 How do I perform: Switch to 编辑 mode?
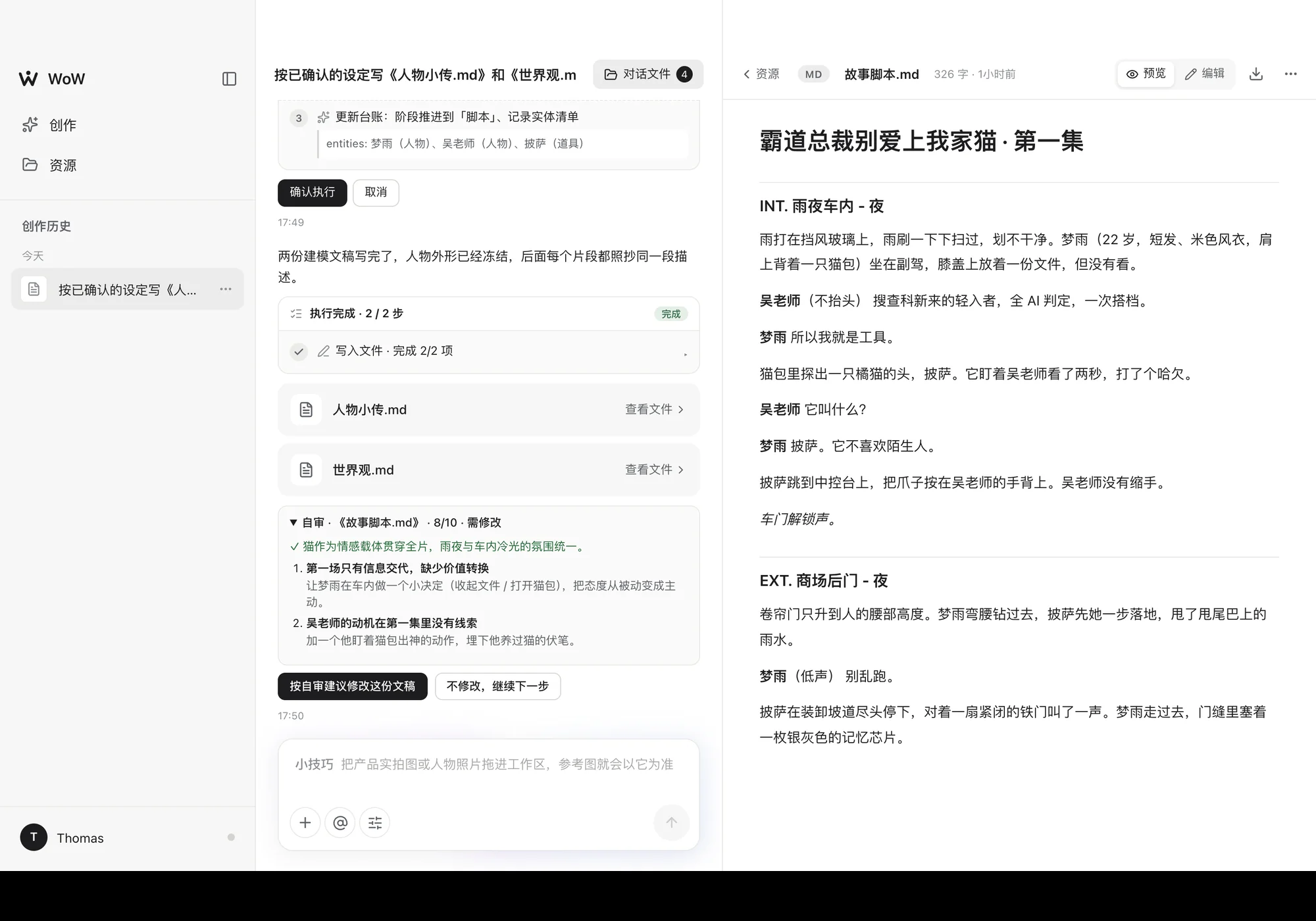tap(1205, 74)
